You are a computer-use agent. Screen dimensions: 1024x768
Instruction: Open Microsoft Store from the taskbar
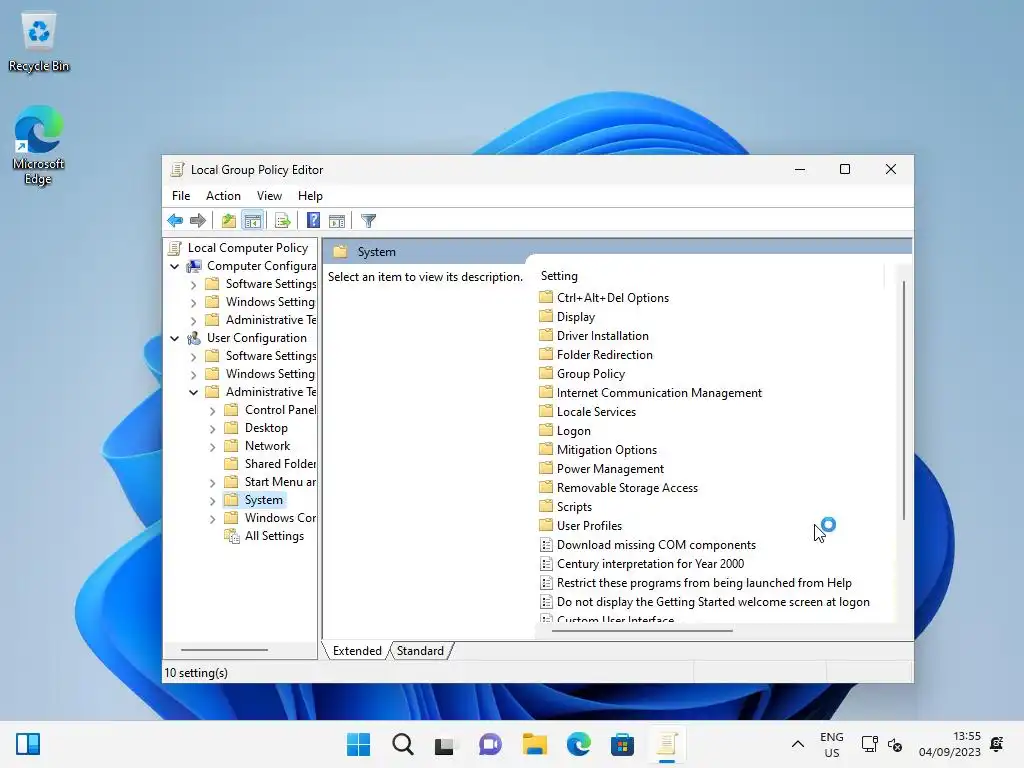622,744
